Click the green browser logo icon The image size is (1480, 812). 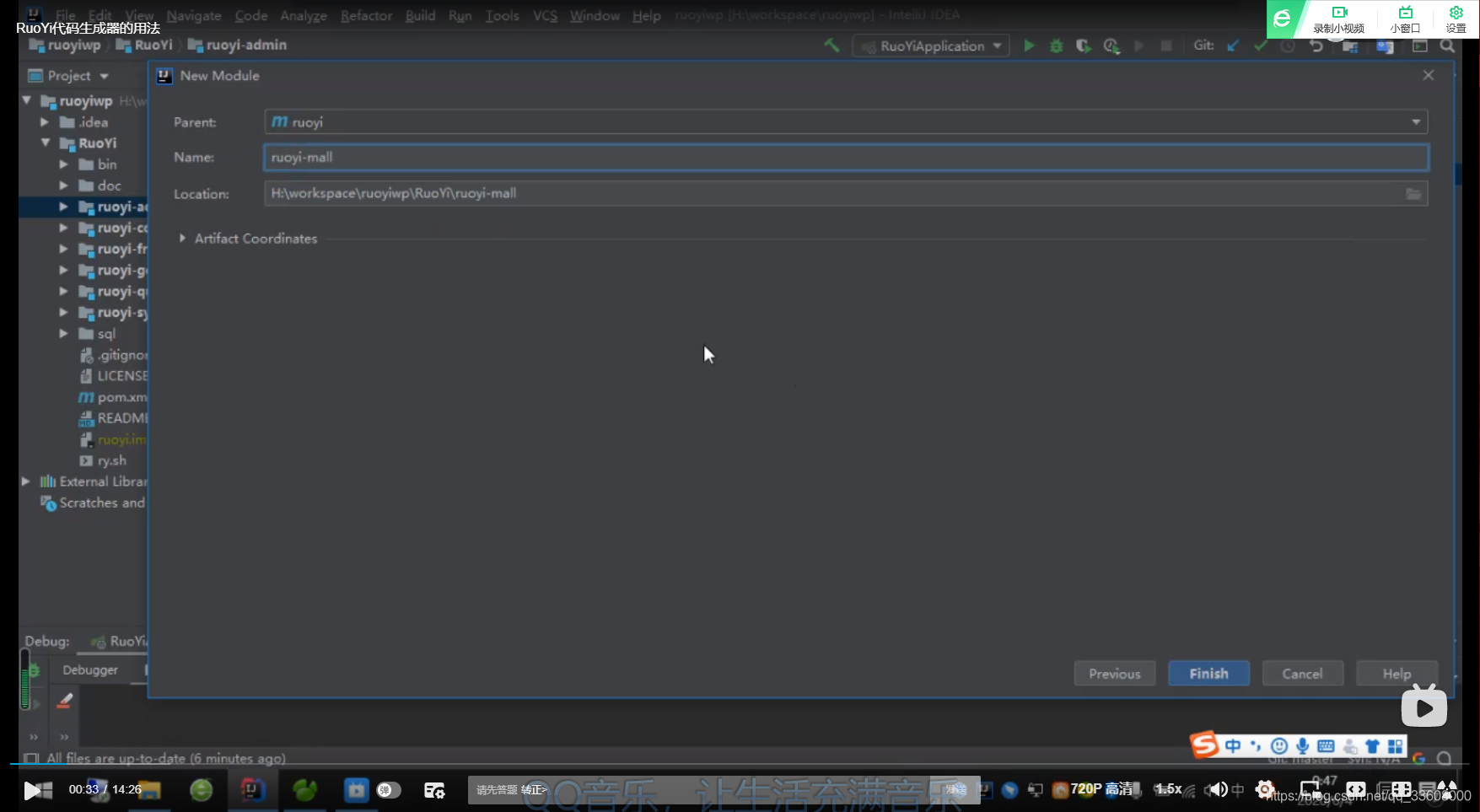[1282, 19]
